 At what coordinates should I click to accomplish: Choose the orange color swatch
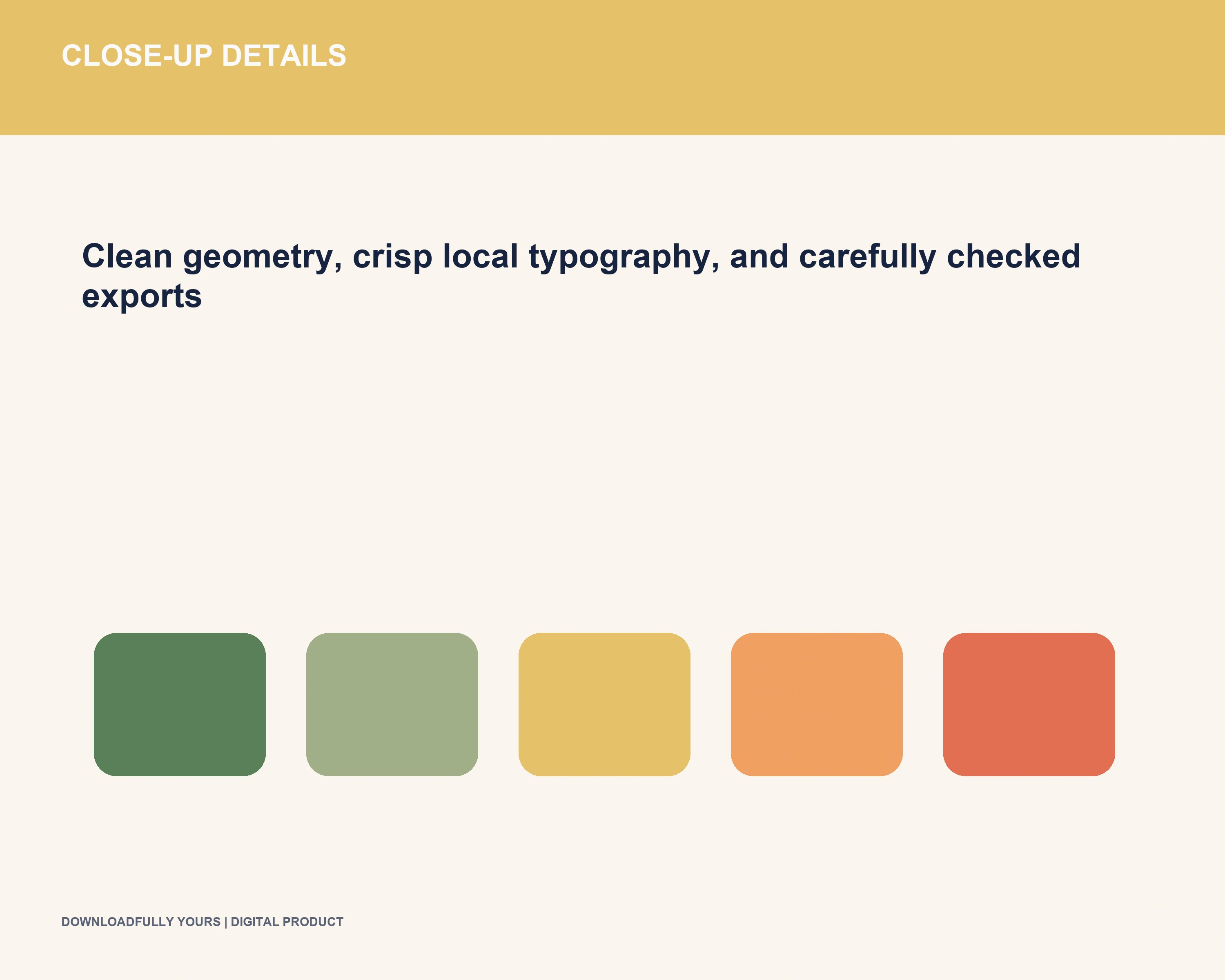(x=817, y=704)
